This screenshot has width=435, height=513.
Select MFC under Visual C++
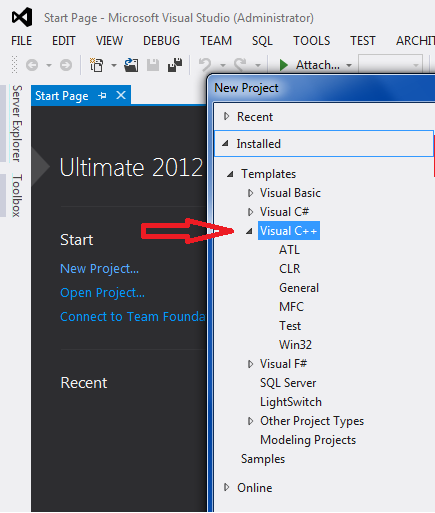point(291,307)
